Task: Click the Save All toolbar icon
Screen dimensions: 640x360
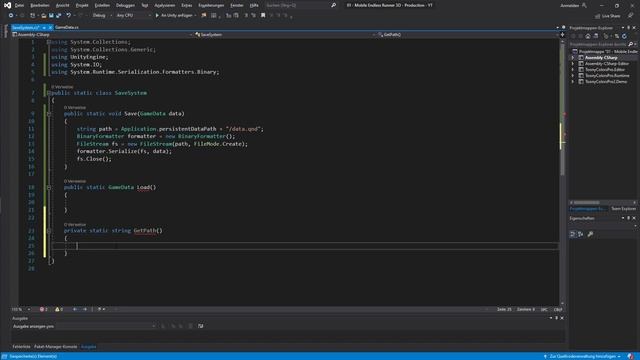Action: click(x=58, y=16)
